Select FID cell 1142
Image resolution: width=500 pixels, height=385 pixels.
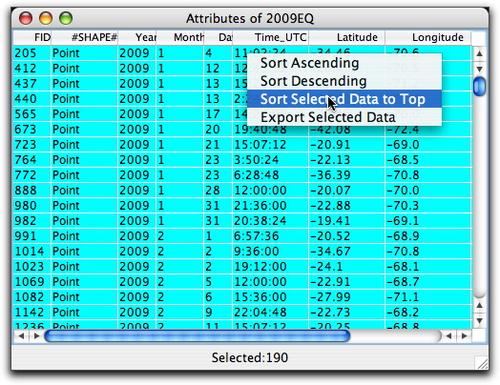tap(32, 313)
